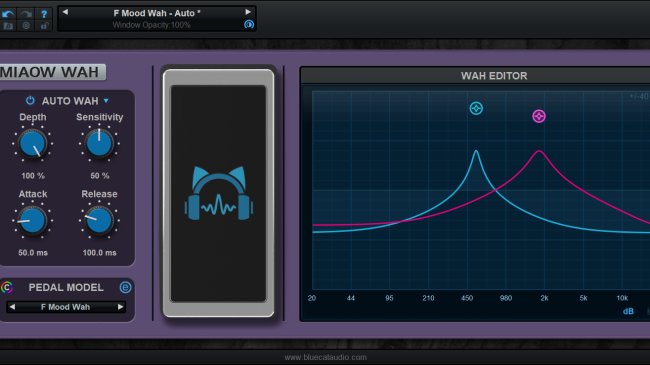Click the Attack value 50.0 ms
The width and height of the screenshot is (650, 365).
[x=33, y=253]
